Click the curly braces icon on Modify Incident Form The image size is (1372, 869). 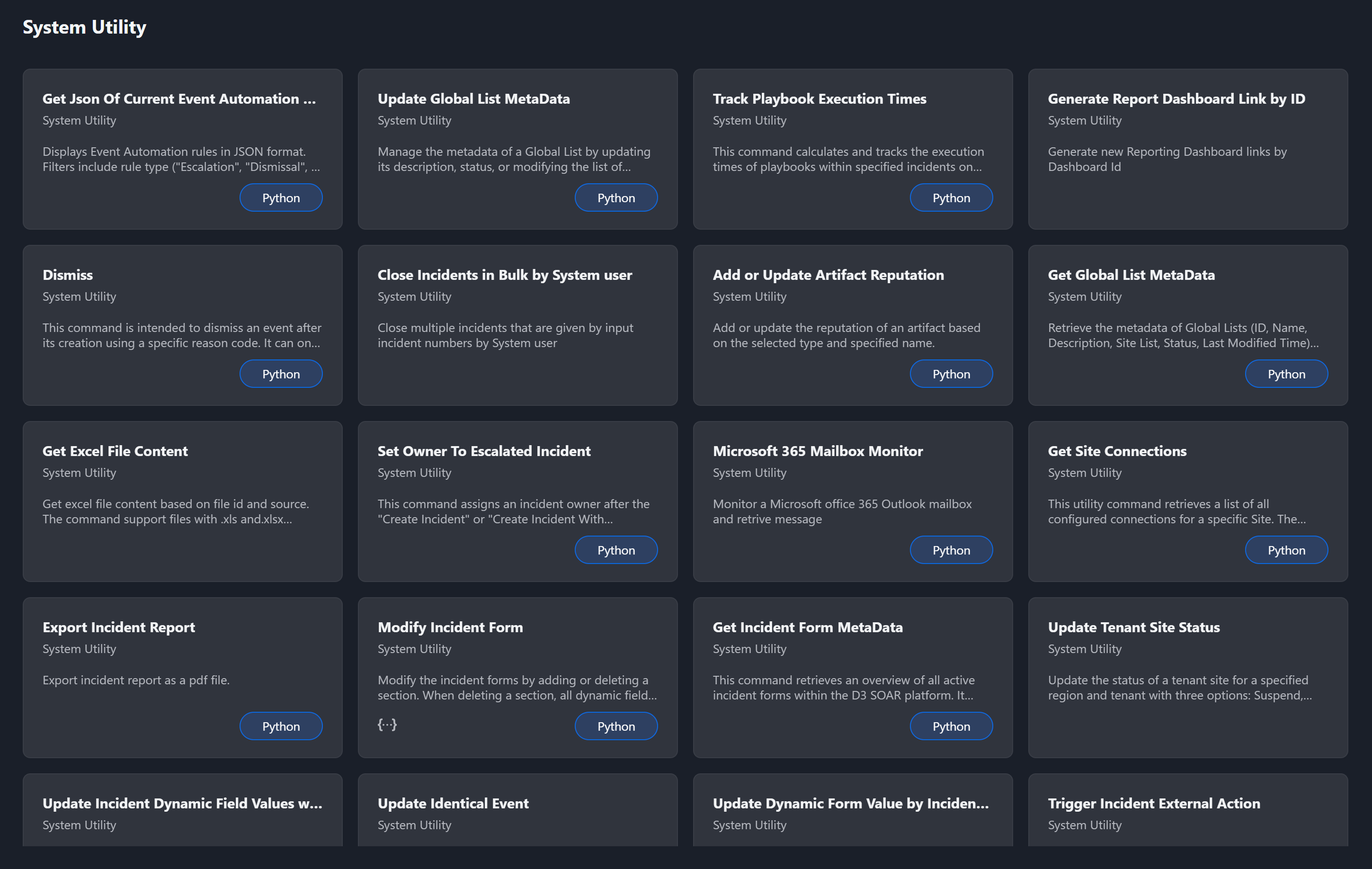point(387,724)
